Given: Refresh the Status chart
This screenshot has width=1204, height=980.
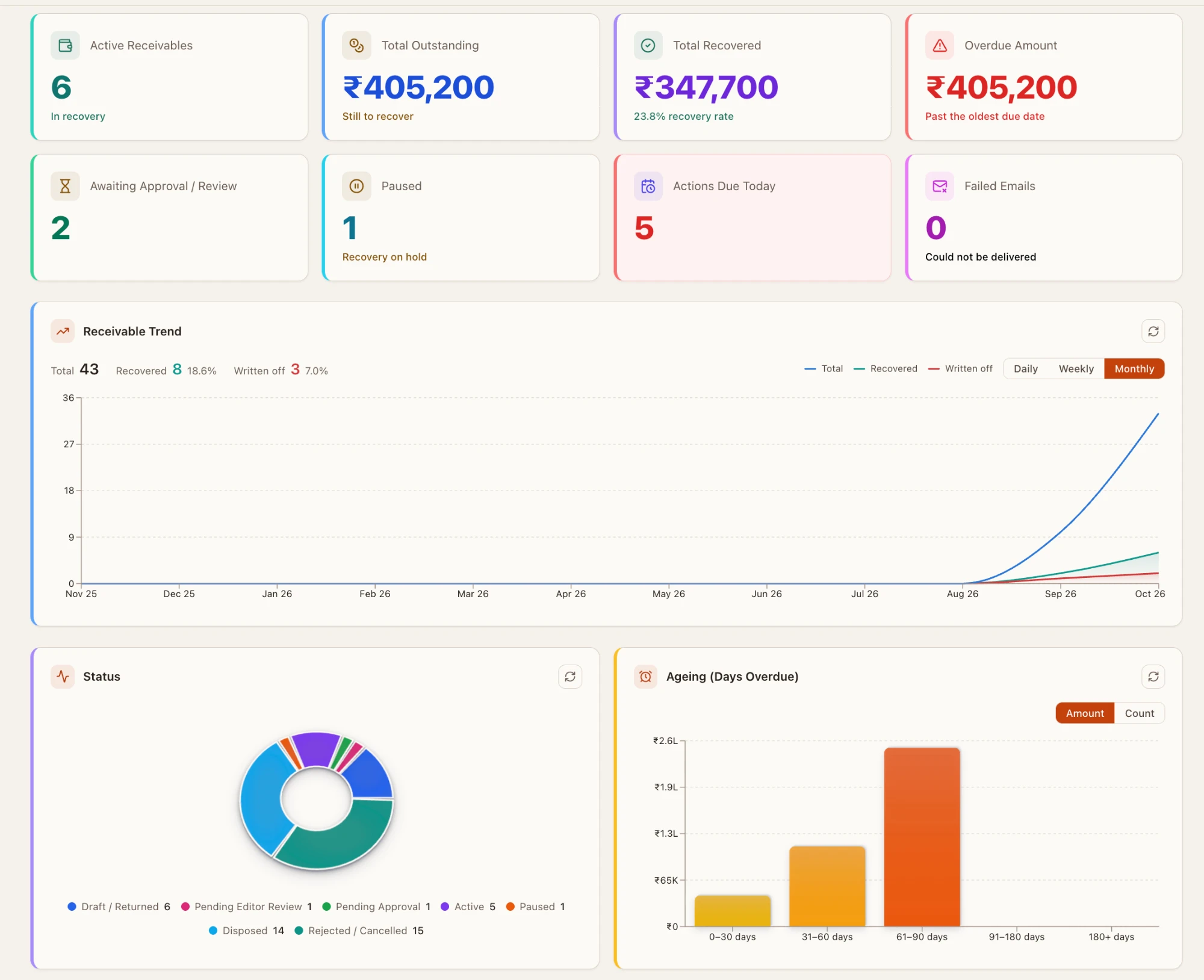Looking at the screenshot, I should click(569, 677).
